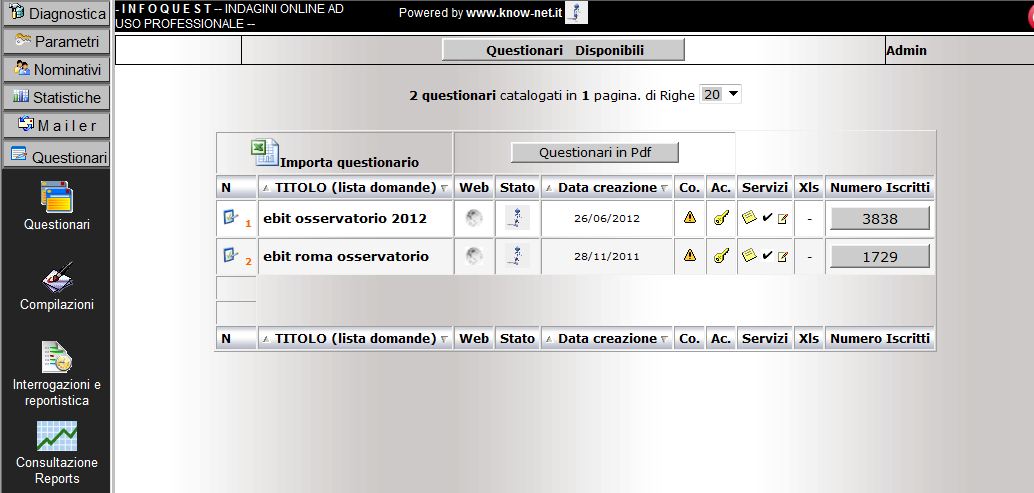Image resolution: width=1034 pixels, height=493 pixels.
Task: Click the Stato column header at top
Action: coord(517,188)
